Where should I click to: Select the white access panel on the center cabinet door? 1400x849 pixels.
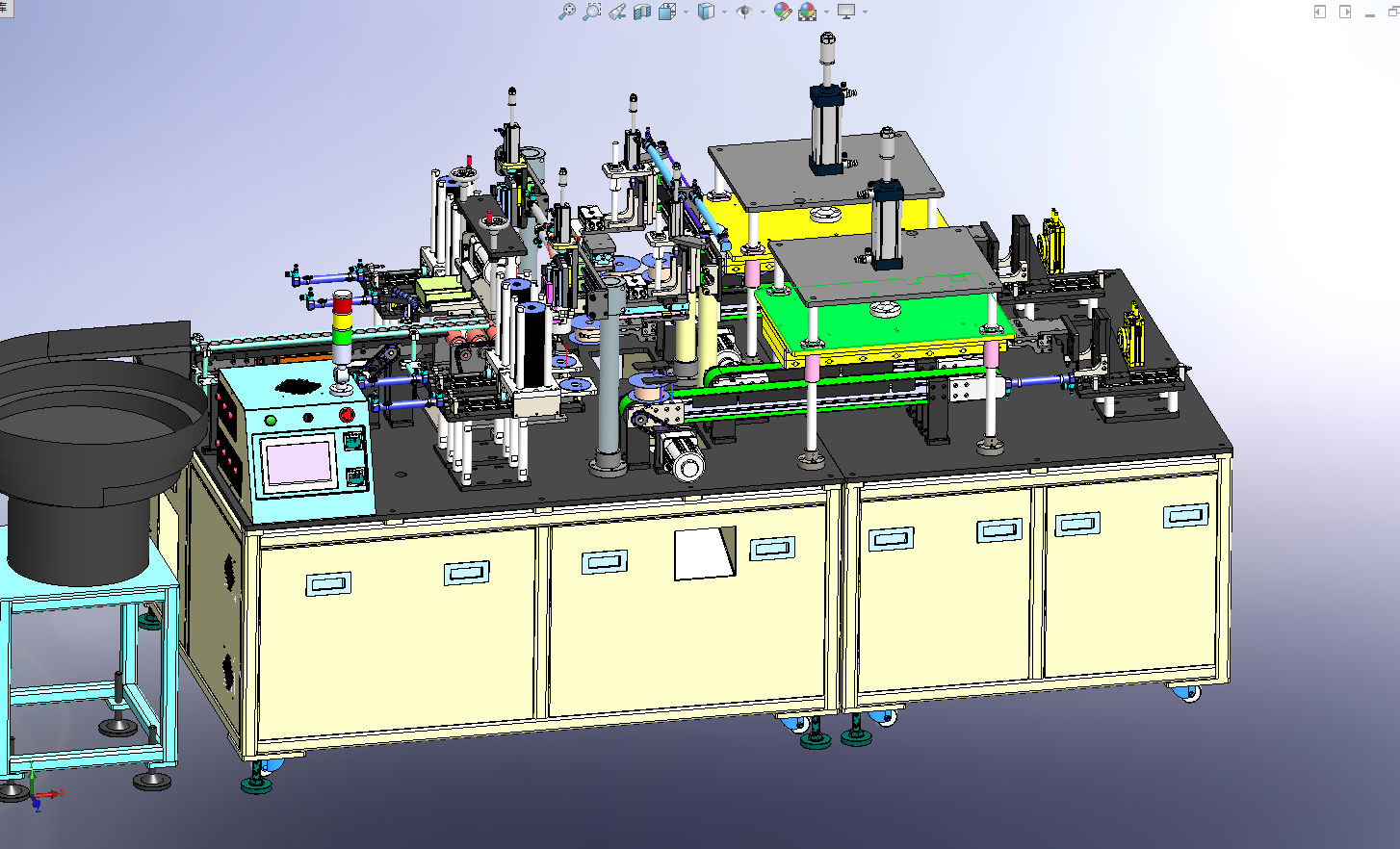tap(705, 553)
